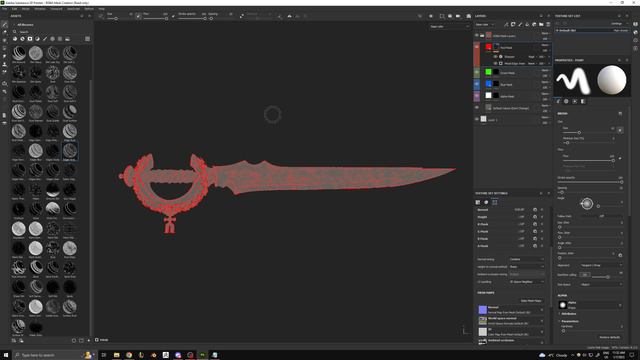
Task: Toggle visibility of Layer 1
Action: coord(476,119)
